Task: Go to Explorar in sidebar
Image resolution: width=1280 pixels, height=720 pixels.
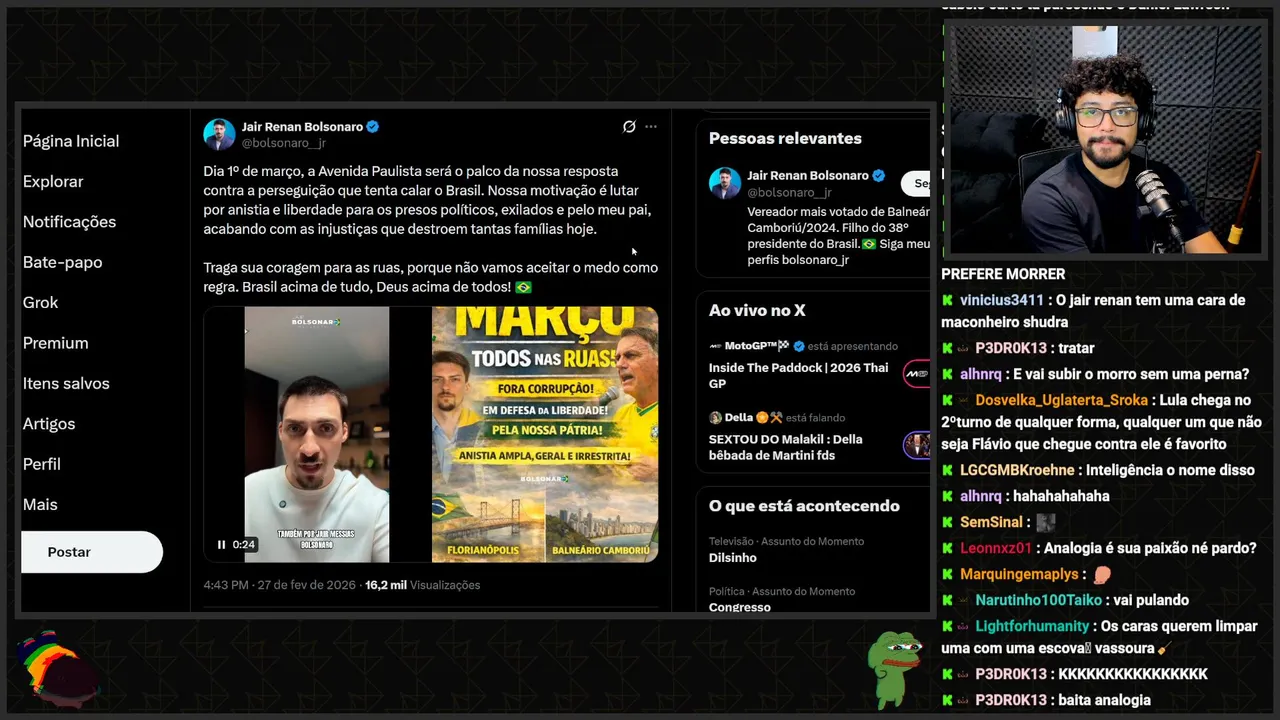Action: [53, 181]
